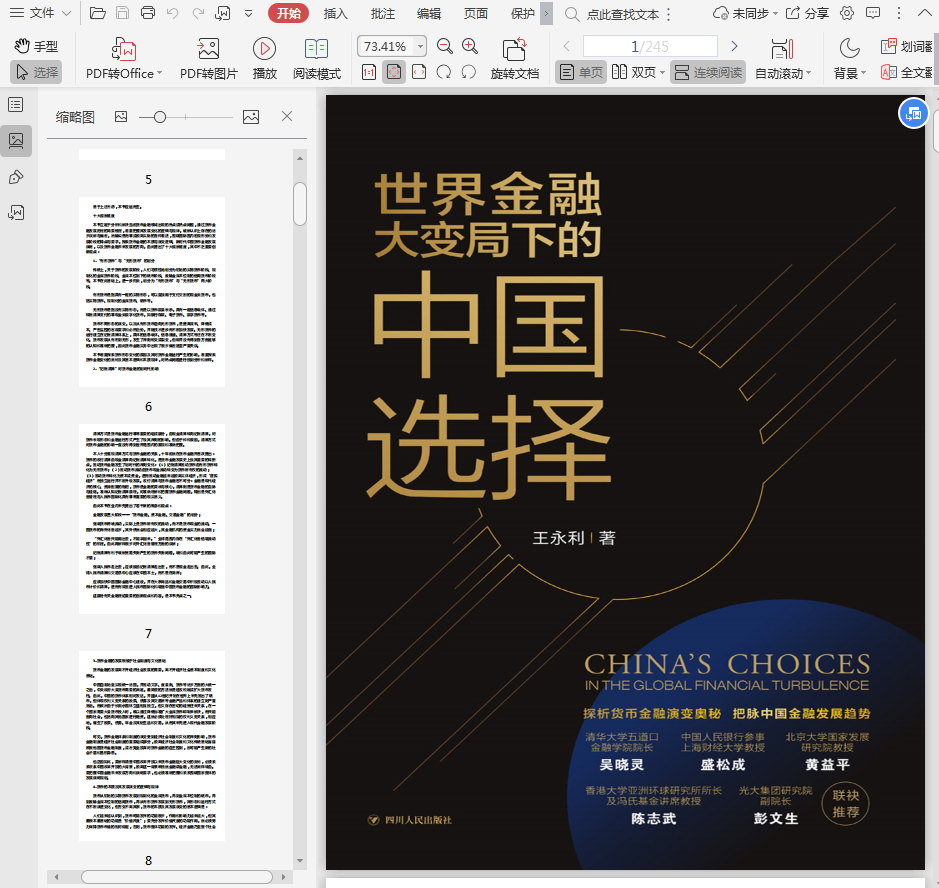Click the 旋转文档 rotate document button
This screenshot has width=939, height=888.
coord(514,59)
